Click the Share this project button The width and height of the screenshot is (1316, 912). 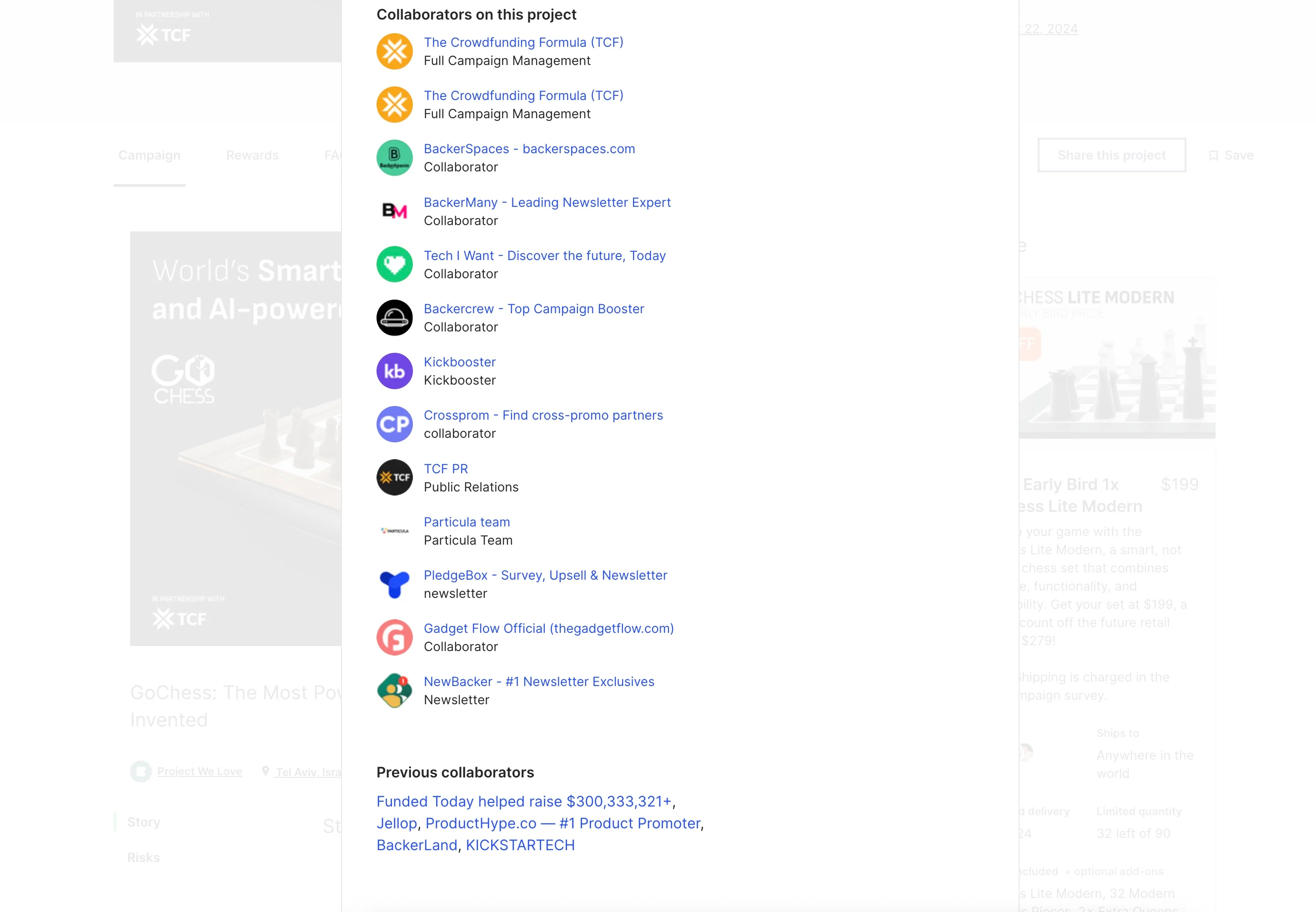click(1111, 155)
